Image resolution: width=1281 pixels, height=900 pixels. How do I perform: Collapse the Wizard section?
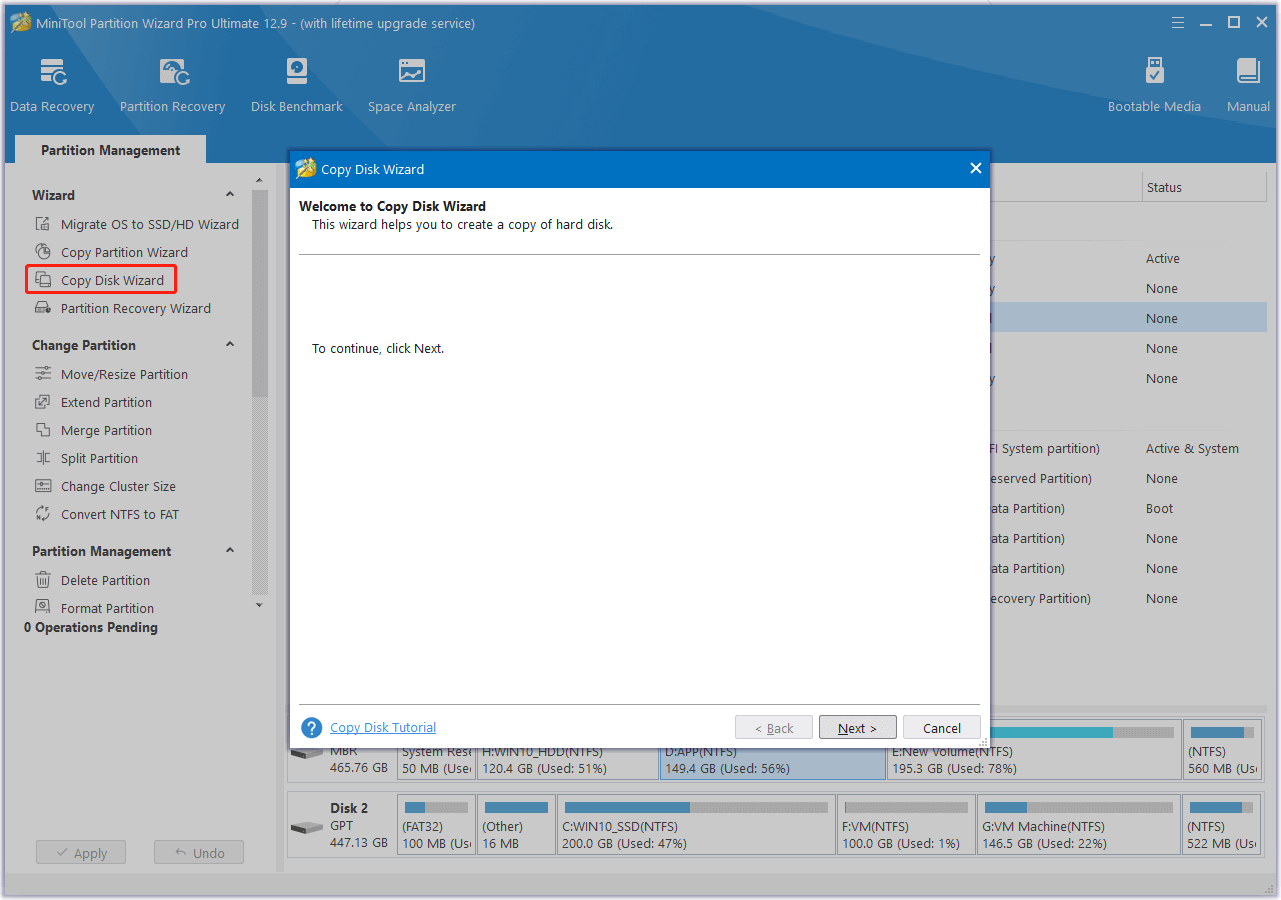point(230,195)
